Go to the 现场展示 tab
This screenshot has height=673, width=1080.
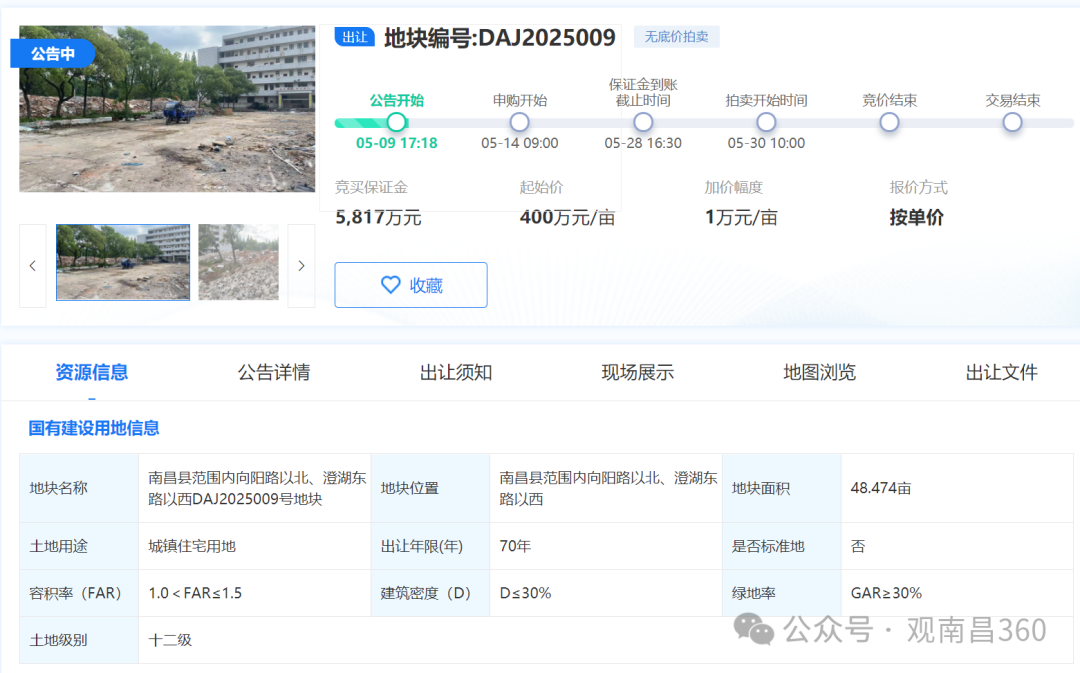coord(637,373)
